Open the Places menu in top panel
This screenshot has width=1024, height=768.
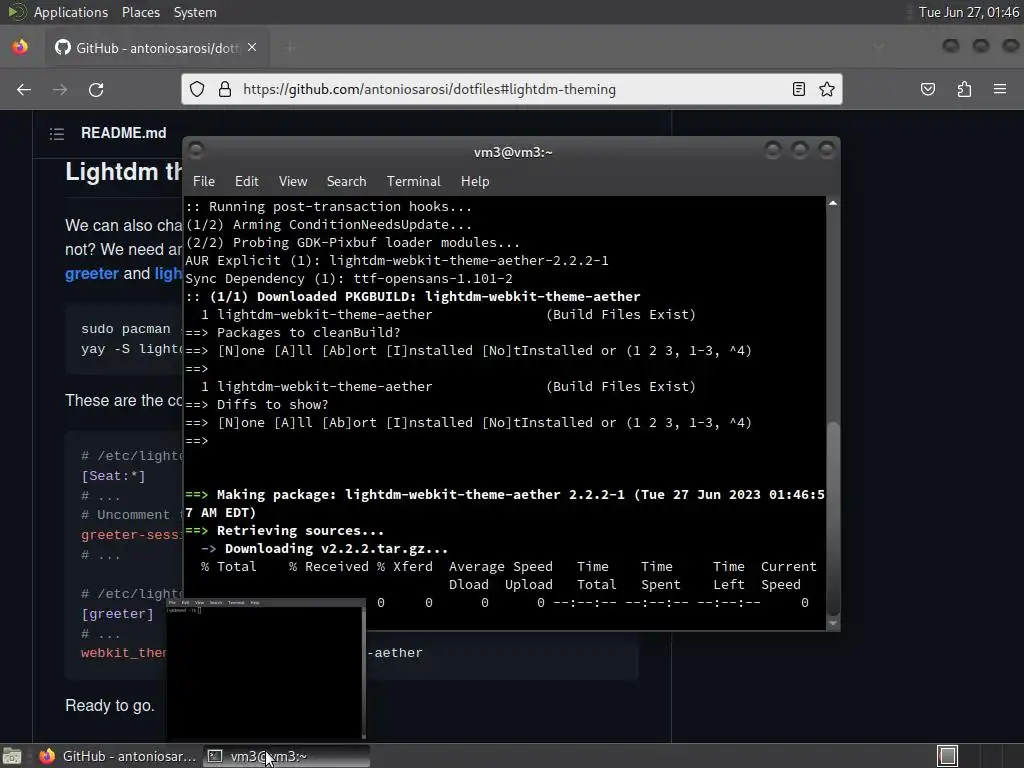pyautogui.click(x=140, y=12)
